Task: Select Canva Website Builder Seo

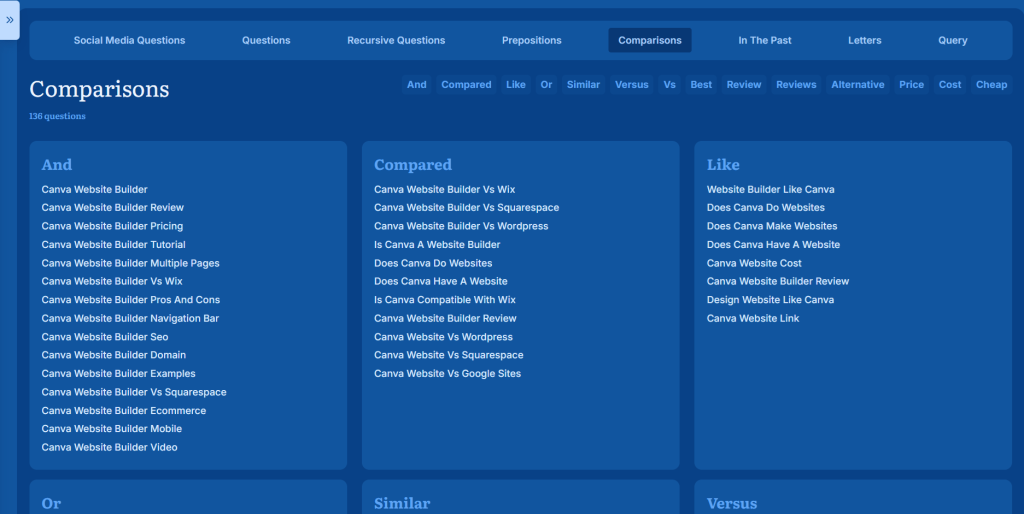Action: 105,337
